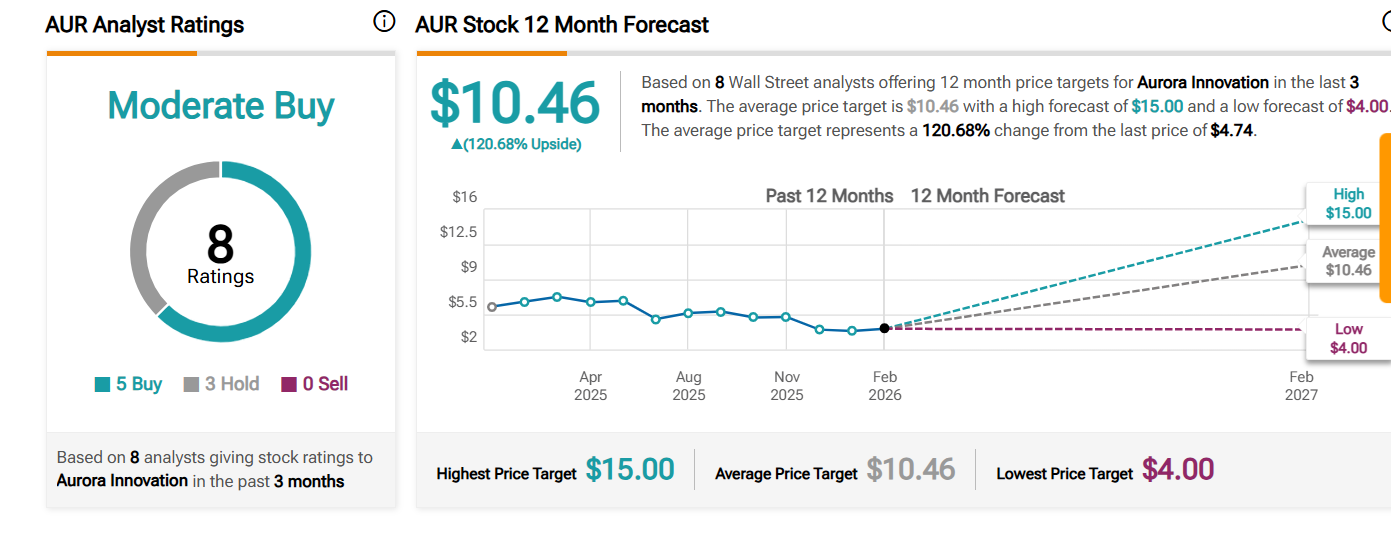Click the Highest Price Target $15.00 value
The height and width of the screenshot is (547, 1391).
tap(629, 469)
